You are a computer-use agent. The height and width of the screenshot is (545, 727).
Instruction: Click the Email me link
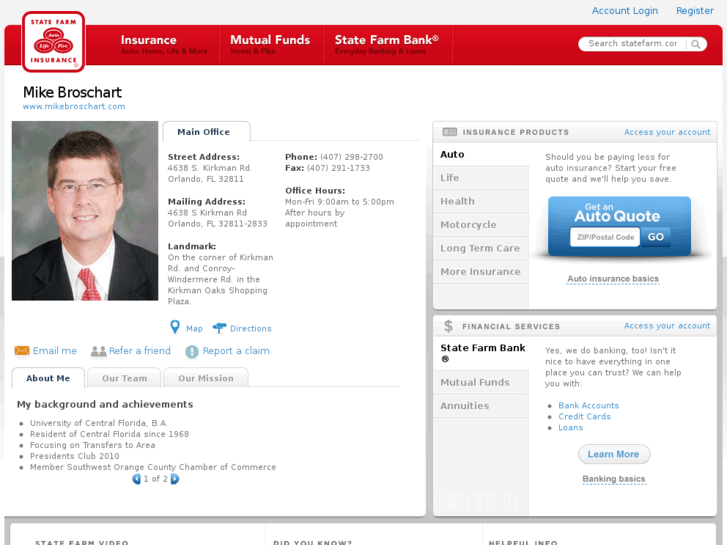55,351
